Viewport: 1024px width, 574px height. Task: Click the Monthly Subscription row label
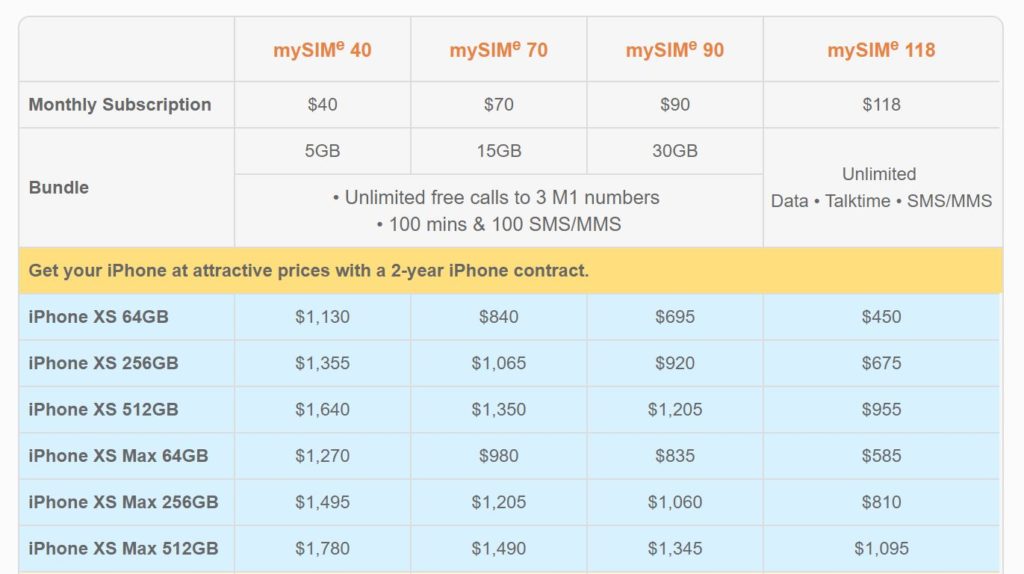coord(120,105)
